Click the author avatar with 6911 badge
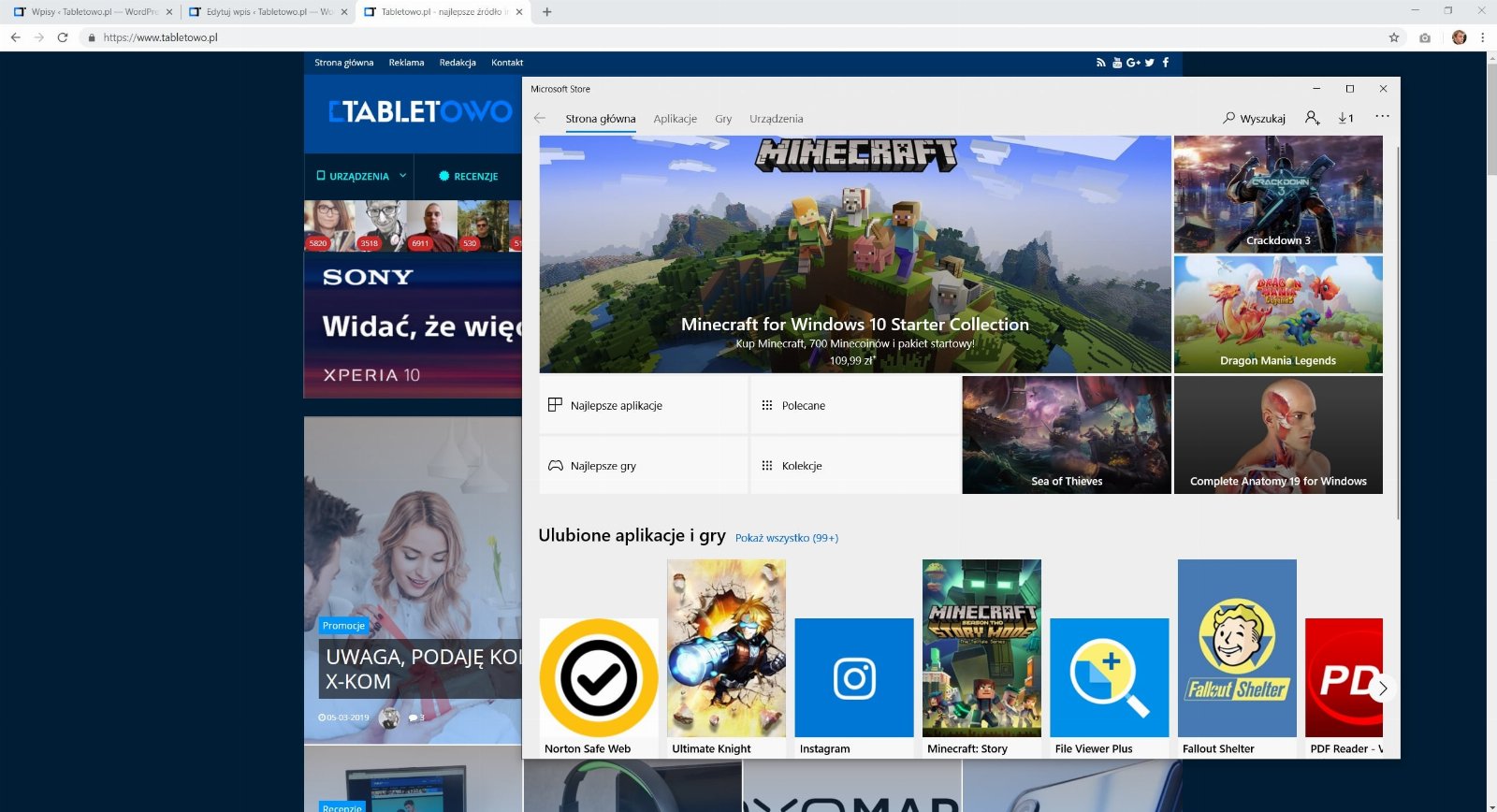Viewport: 1497px width, 812px height. pyautogui.click(x=432, y=225)
